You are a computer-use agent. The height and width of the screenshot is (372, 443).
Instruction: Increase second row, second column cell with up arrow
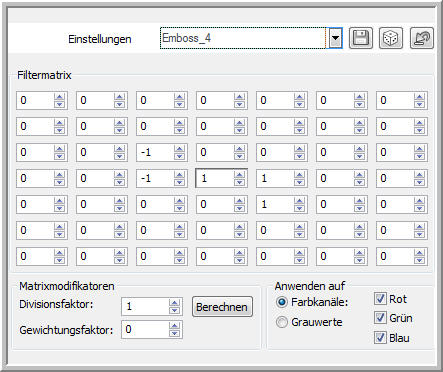click(119, 123)
